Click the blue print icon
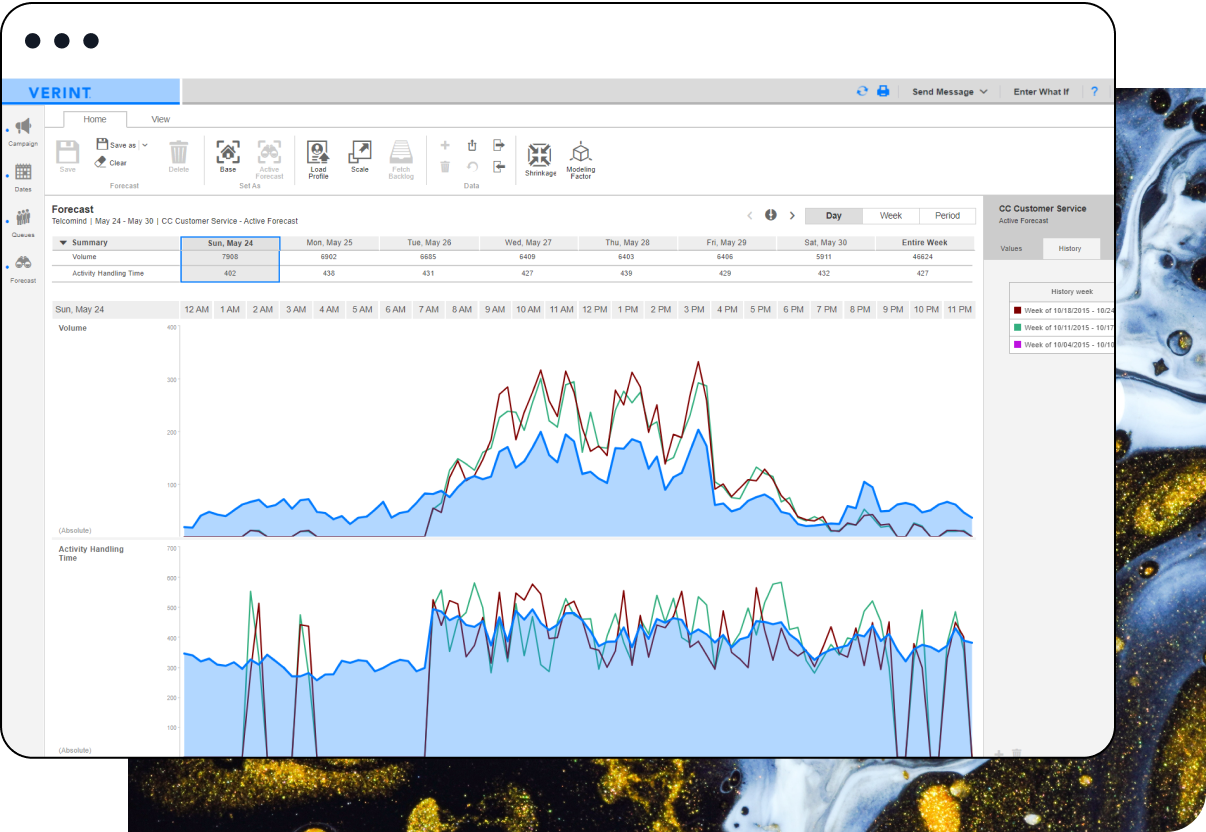 tap(883, 91)
